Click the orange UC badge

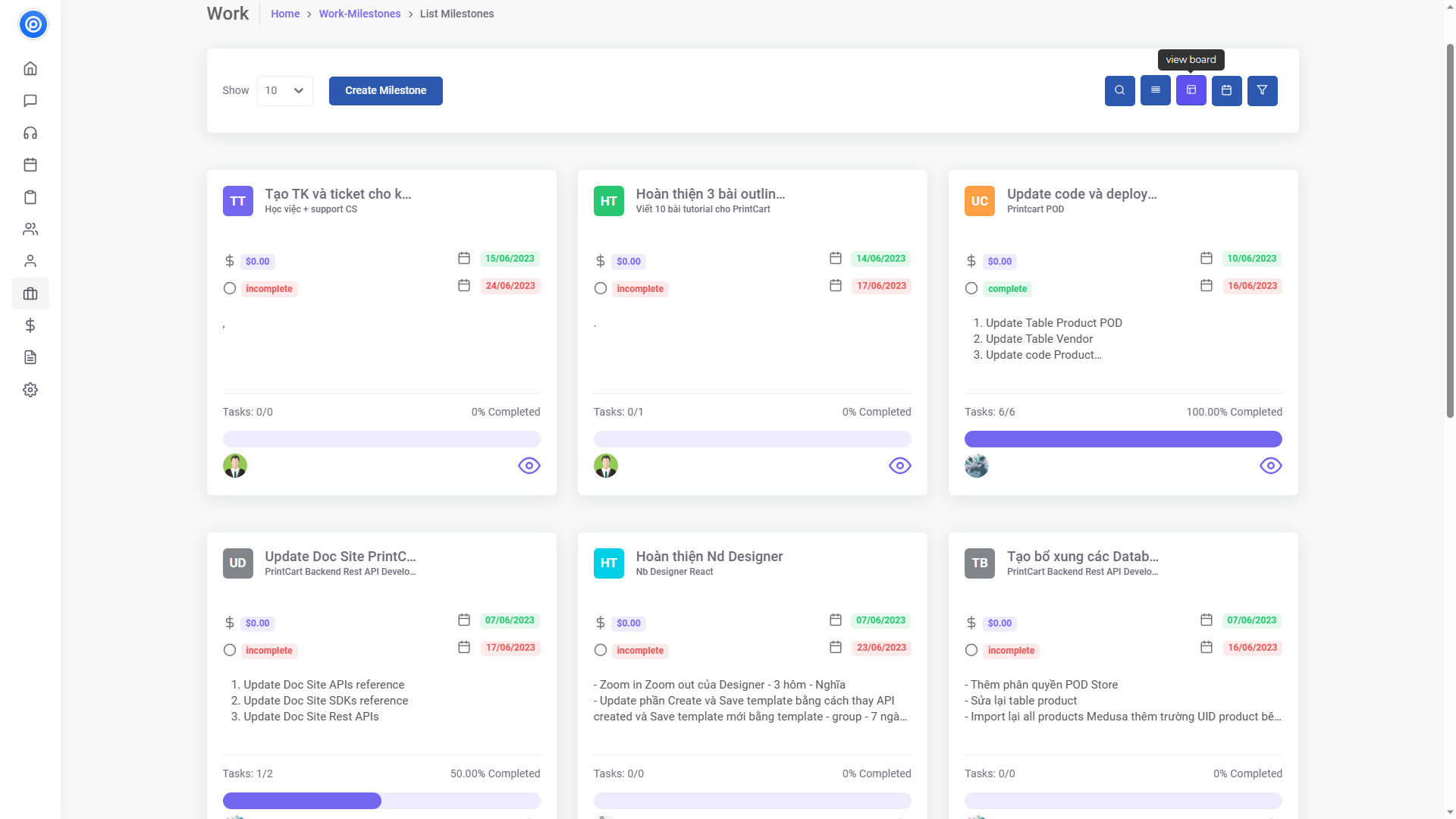coord(979,201)
